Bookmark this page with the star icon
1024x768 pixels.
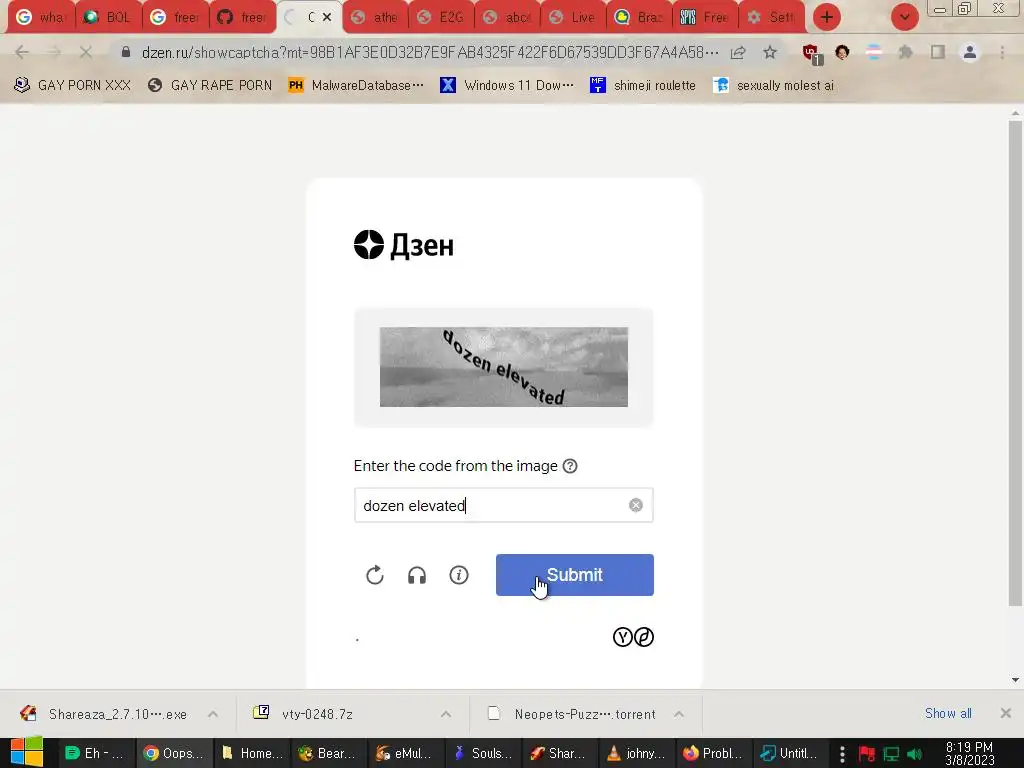click(770, 52)
